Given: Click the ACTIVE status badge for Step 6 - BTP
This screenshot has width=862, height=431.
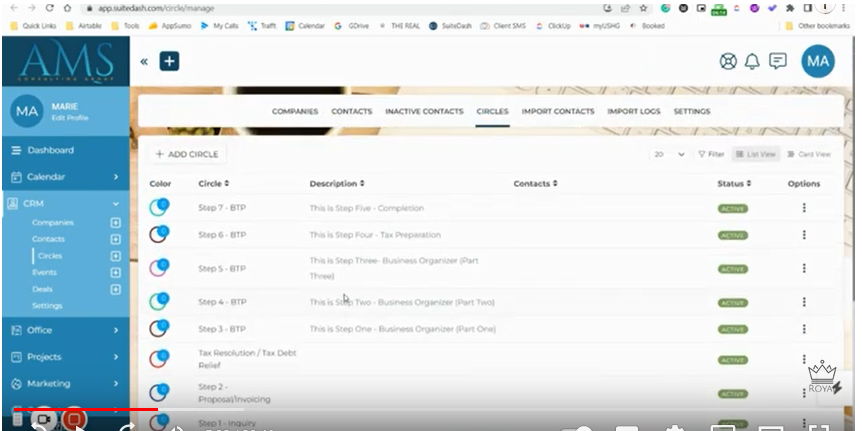Looking at the screenshot, I should [732, 235].
